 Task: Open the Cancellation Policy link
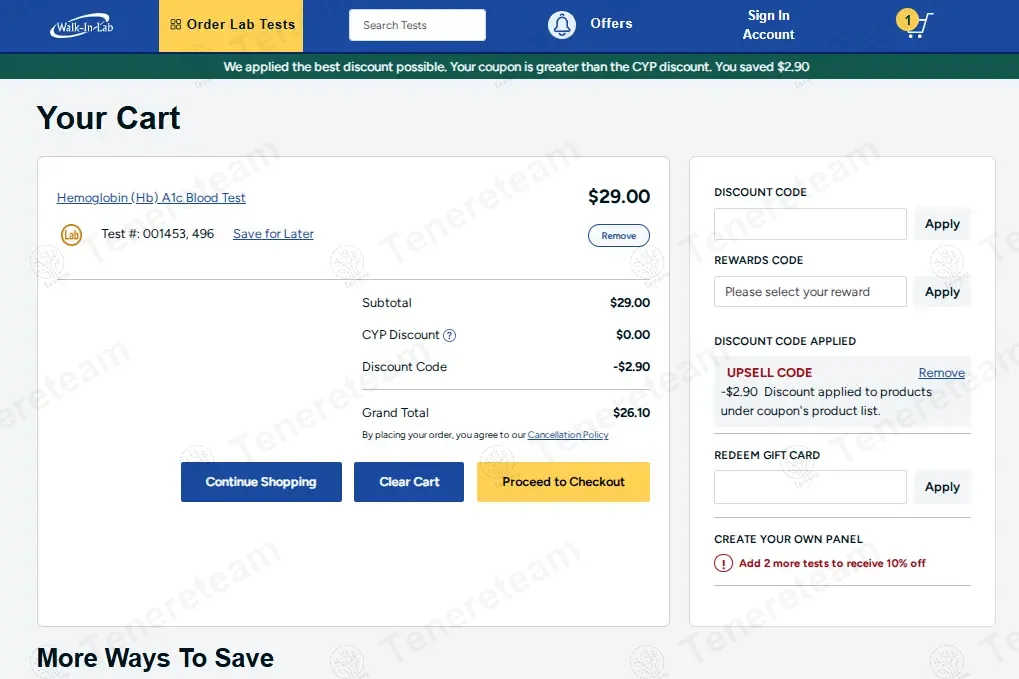568,435
